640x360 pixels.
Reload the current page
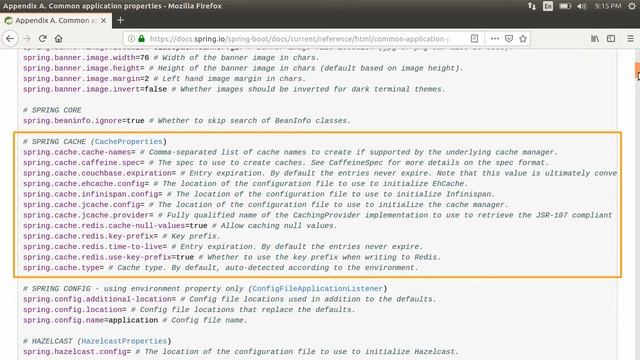tap(42, 39)
